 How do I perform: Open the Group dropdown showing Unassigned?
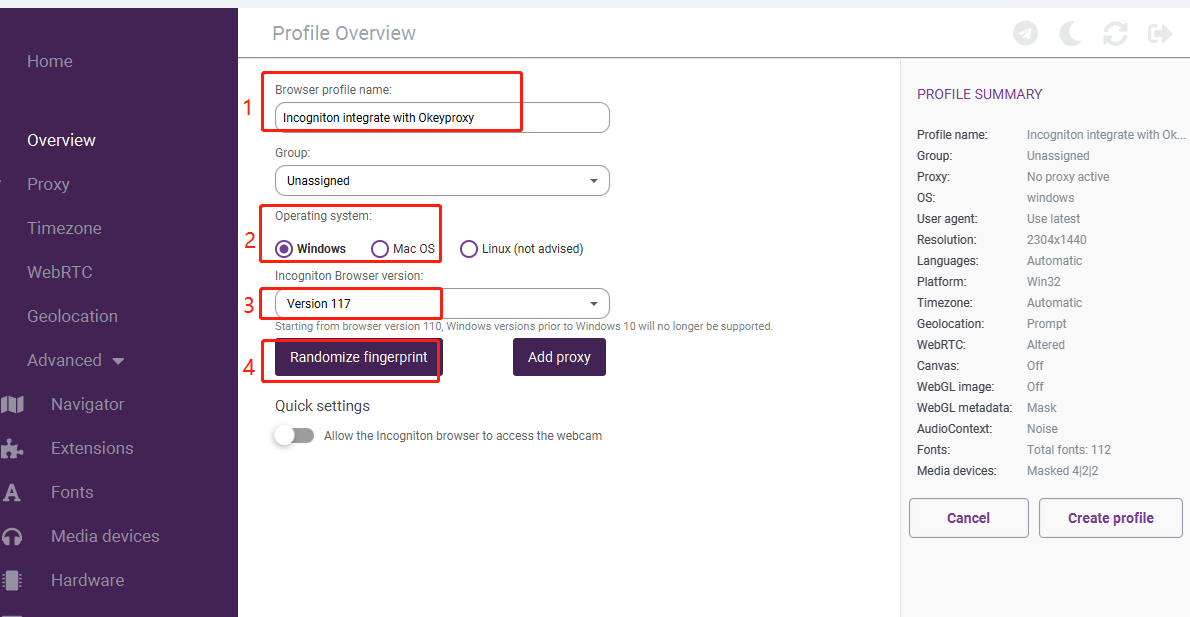coord(441,181)
